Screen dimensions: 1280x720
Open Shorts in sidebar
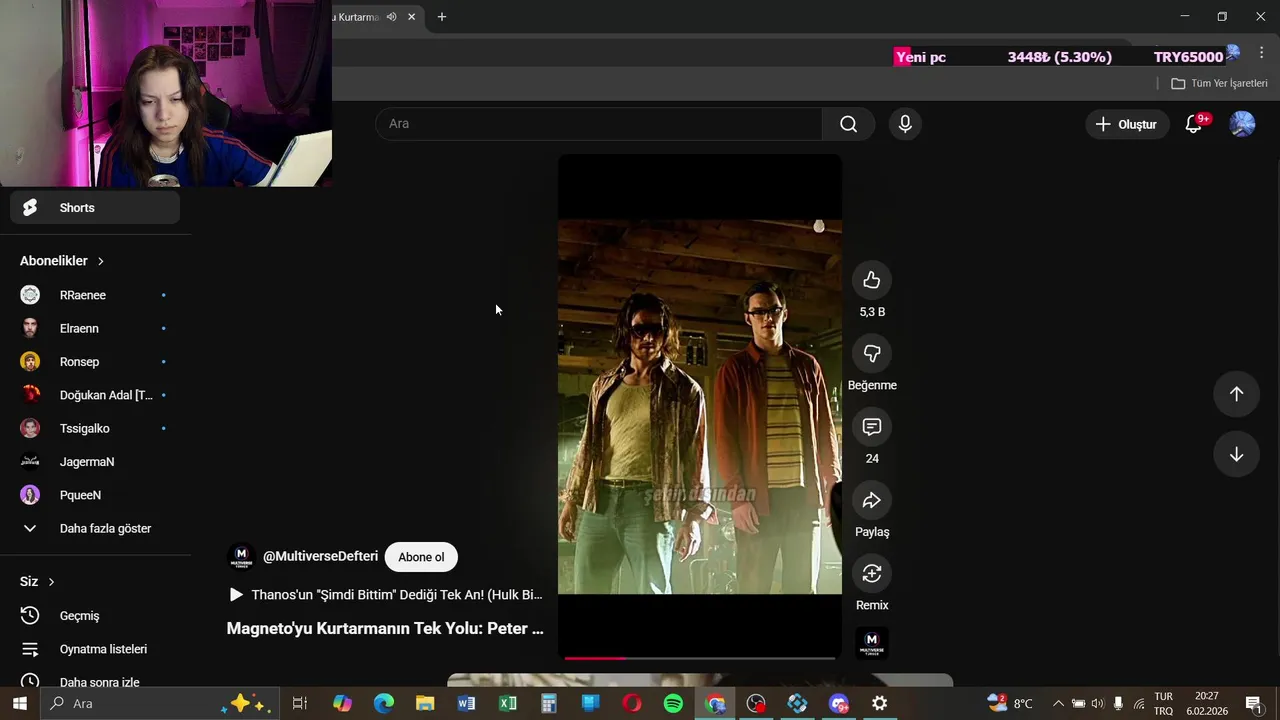(95, 208)
